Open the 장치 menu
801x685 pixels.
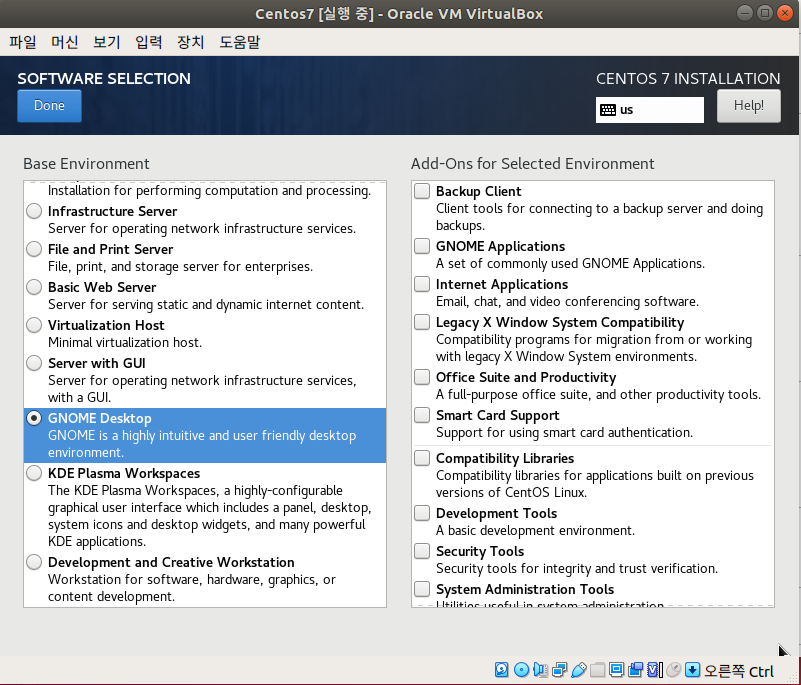[190, 42]
